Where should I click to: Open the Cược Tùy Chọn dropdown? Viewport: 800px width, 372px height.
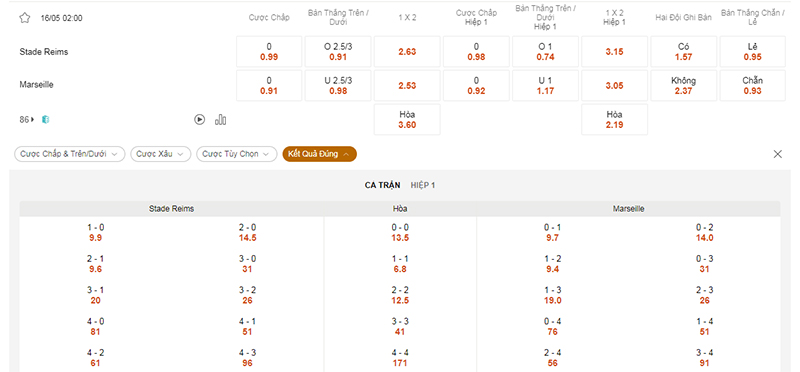237,154
